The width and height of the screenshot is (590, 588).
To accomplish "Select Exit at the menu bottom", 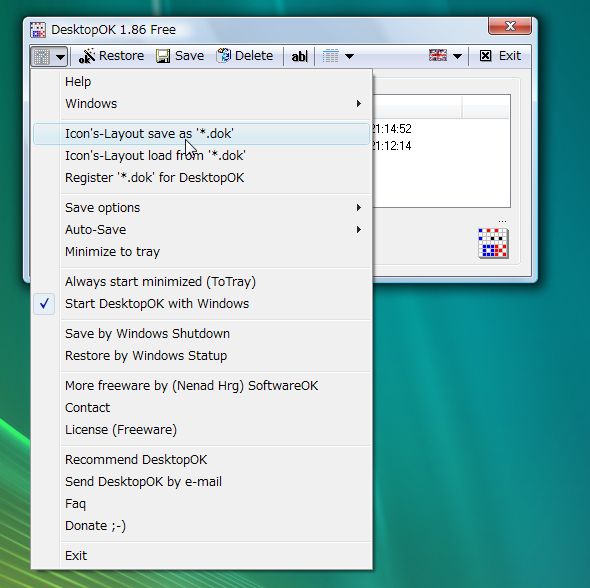I will tap(202, 556).
